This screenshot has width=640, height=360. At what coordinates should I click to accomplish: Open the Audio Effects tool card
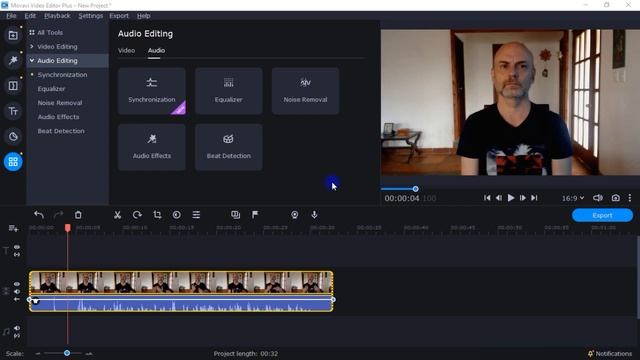point(152,147)
